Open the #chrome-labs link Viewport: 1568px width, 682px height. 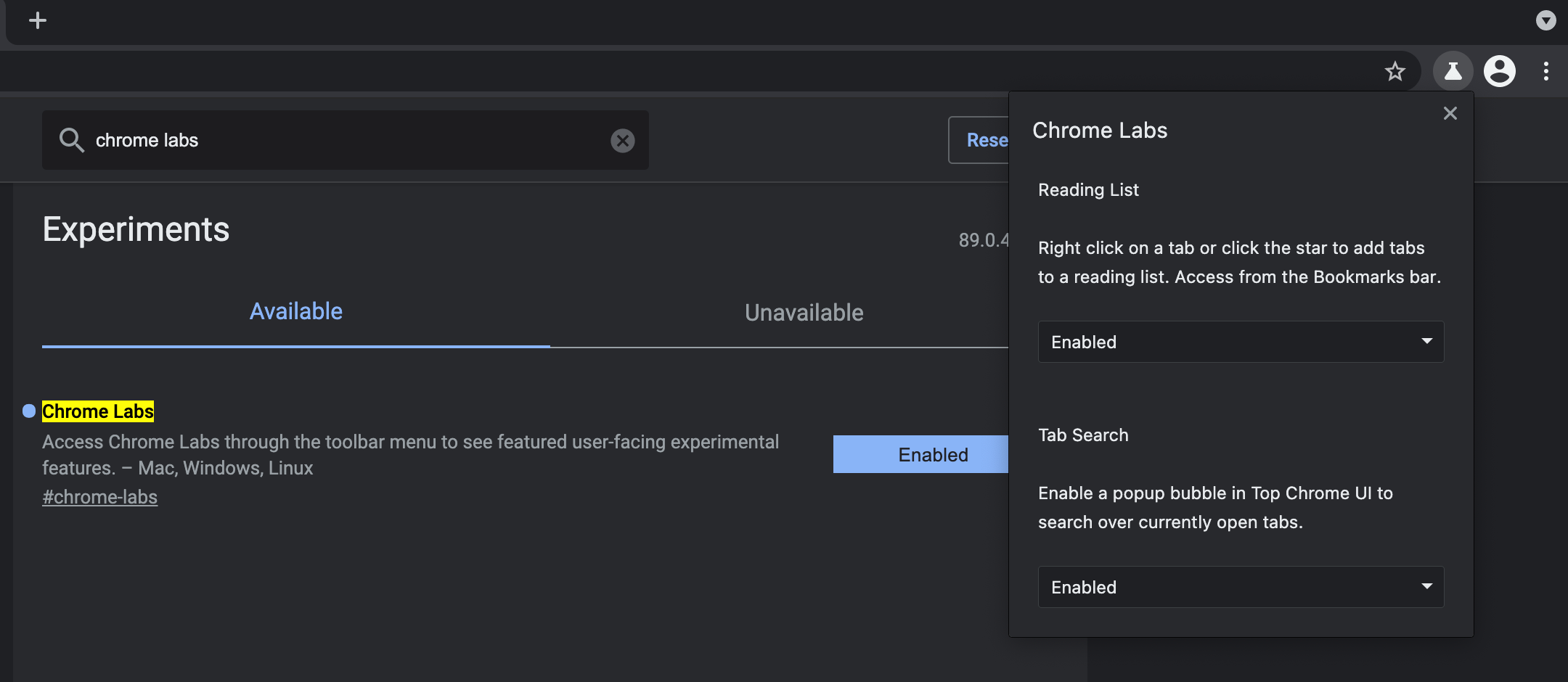(100, 496)
